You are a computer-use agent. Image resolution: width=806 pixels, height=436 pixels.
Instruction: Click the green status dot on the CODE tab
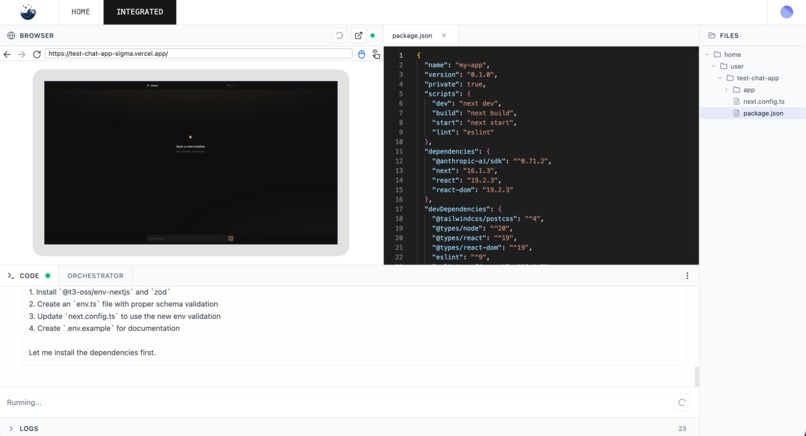48,276
